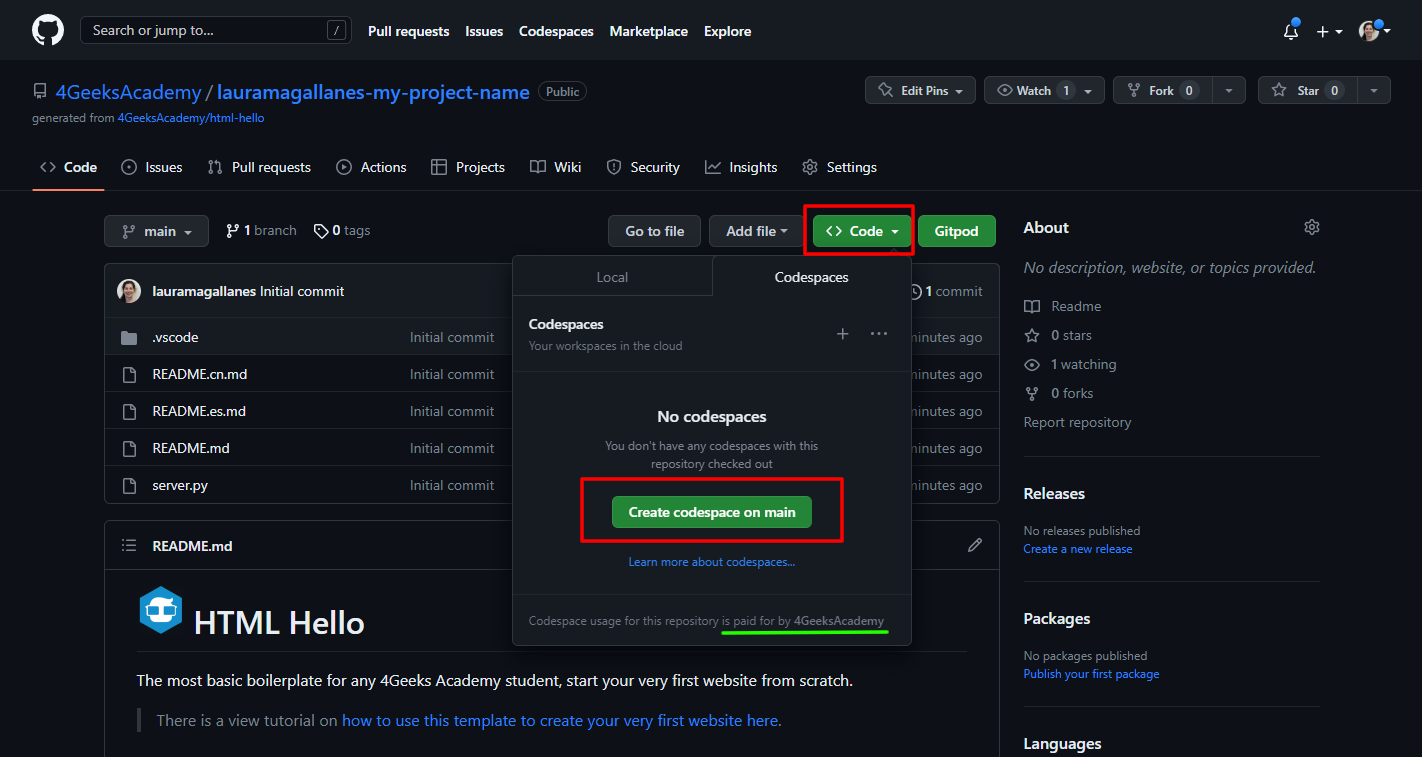Select the Actions repository tab
Screen dimensions: 1422x757
[x=371, y=167]
